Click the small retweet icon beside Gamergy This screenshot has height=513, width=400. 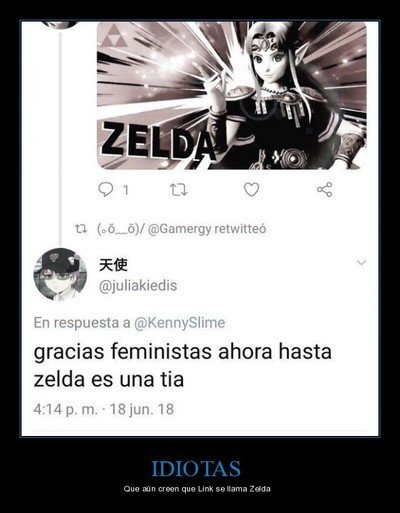80,229
